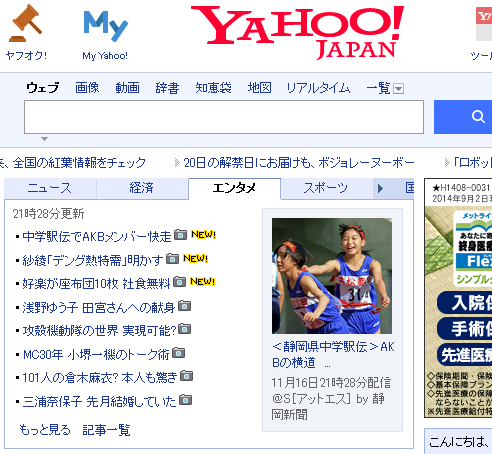Click camera icon beside 三浦奈保子 headline
492x454 pixels.
pyautogui.click(x=185, y=399)
